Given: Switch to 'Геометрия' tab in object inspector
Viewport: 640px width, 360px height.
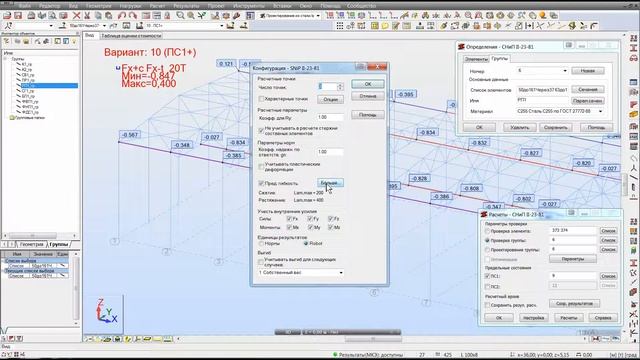Looking at the screenshot, I should pyautogui.click(x=31, y=244).
